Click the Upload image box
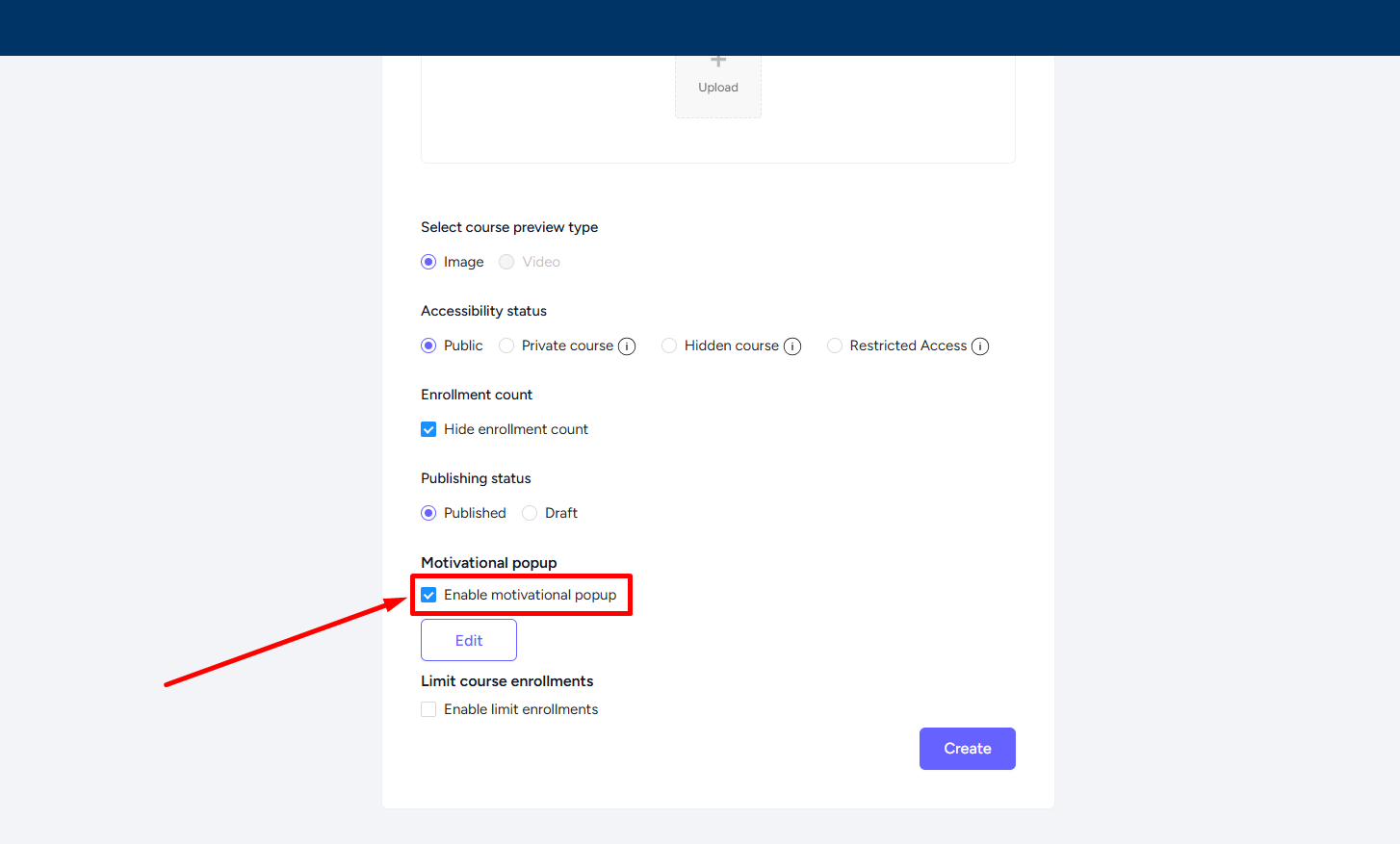The image size is (1400, 844). click(718, 87)
